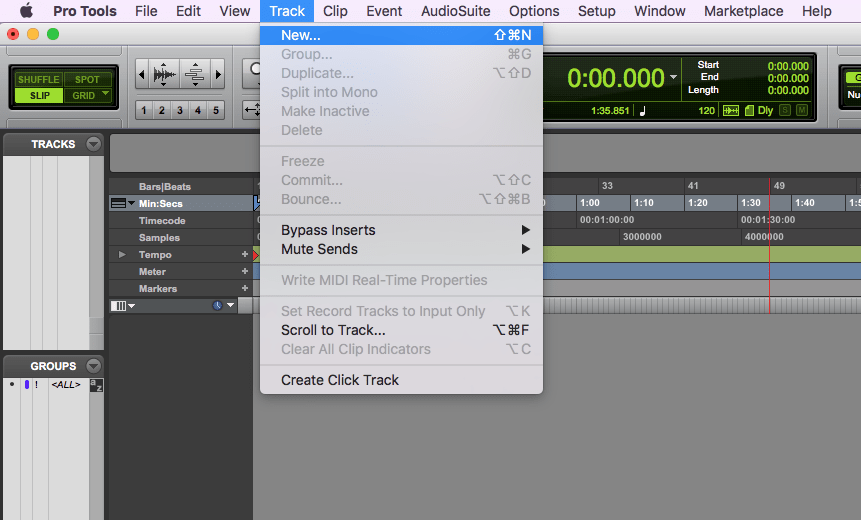Screen dimensions: 861x520
Task: Click the quarter note metronome icon
Action: (x=642, y=110)
